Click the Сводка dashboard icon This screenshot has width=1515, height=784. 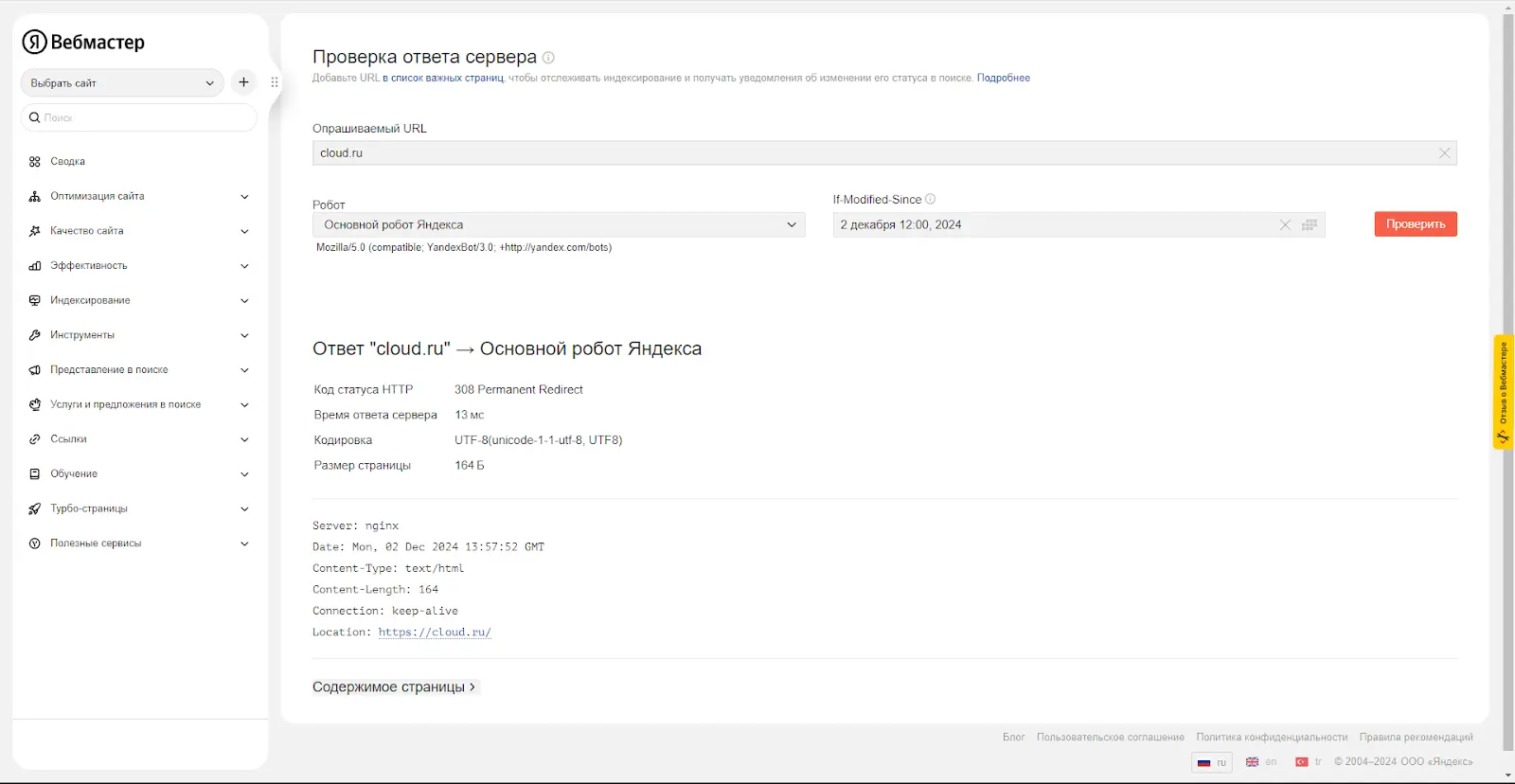35,162
